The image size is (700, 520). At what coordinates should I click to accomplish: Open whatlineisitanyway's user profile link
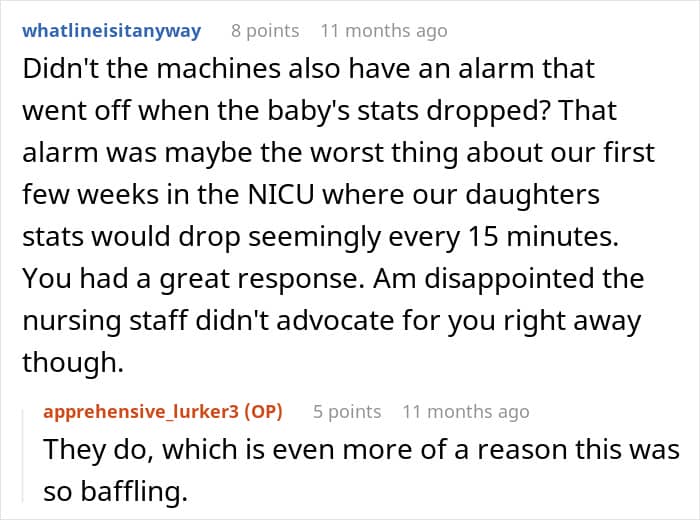112,31
